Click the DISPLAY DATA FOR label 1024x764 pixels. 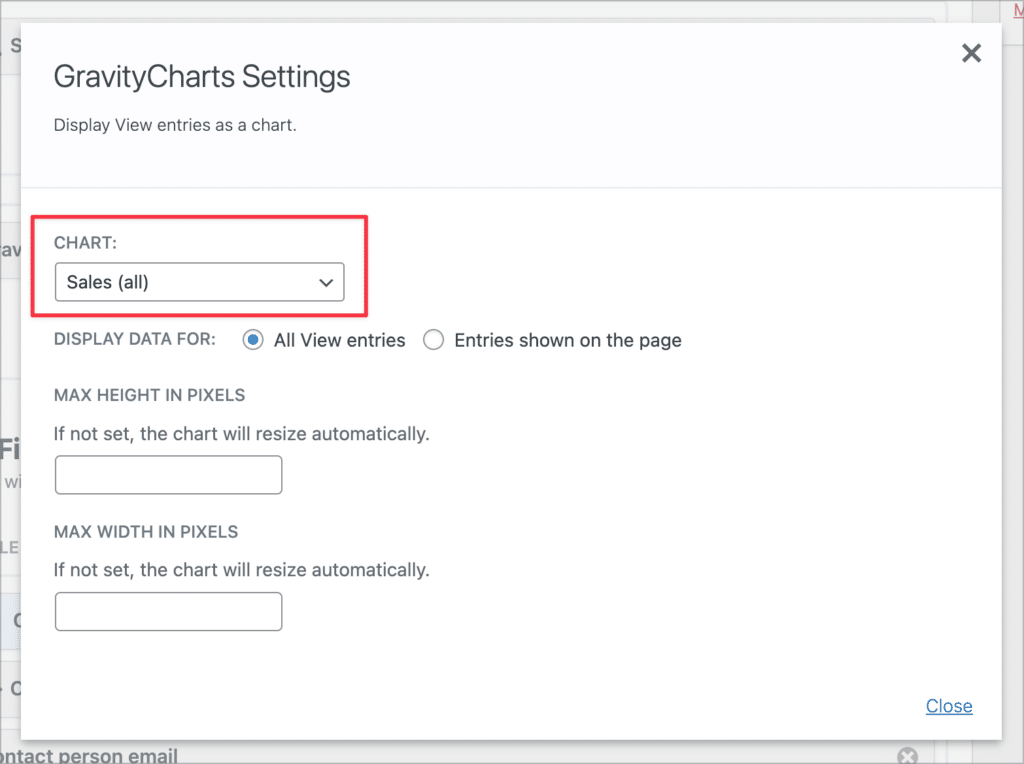pyautogui.click(x=135, y=340)
